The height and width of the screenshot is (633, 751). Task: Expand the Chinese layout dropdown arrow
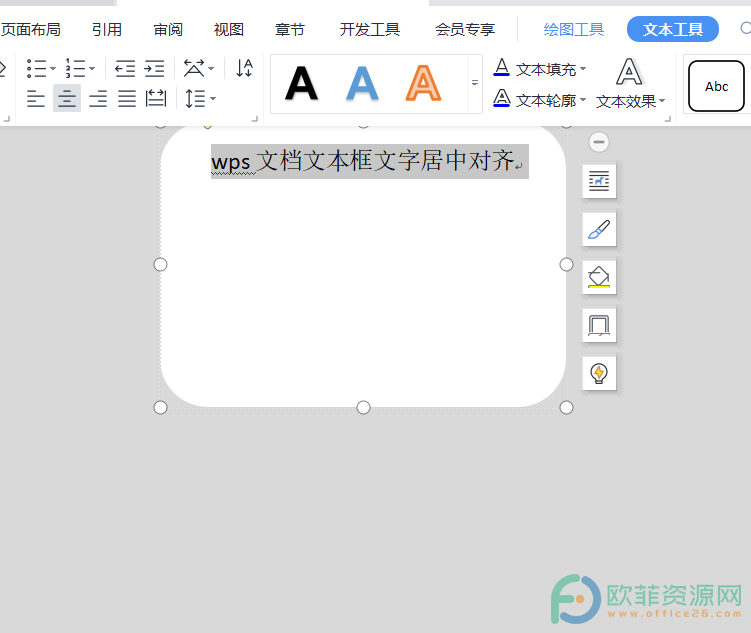[x=211, y=68]
